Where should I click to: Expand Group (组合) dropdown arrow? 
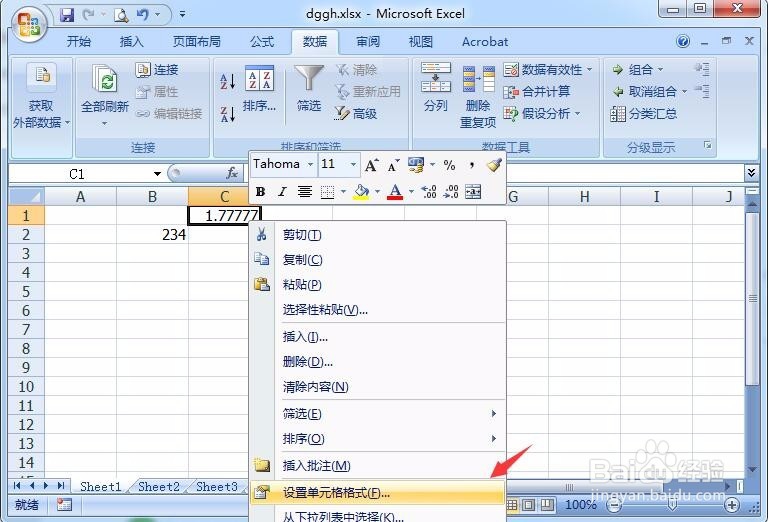click(660, 70)
